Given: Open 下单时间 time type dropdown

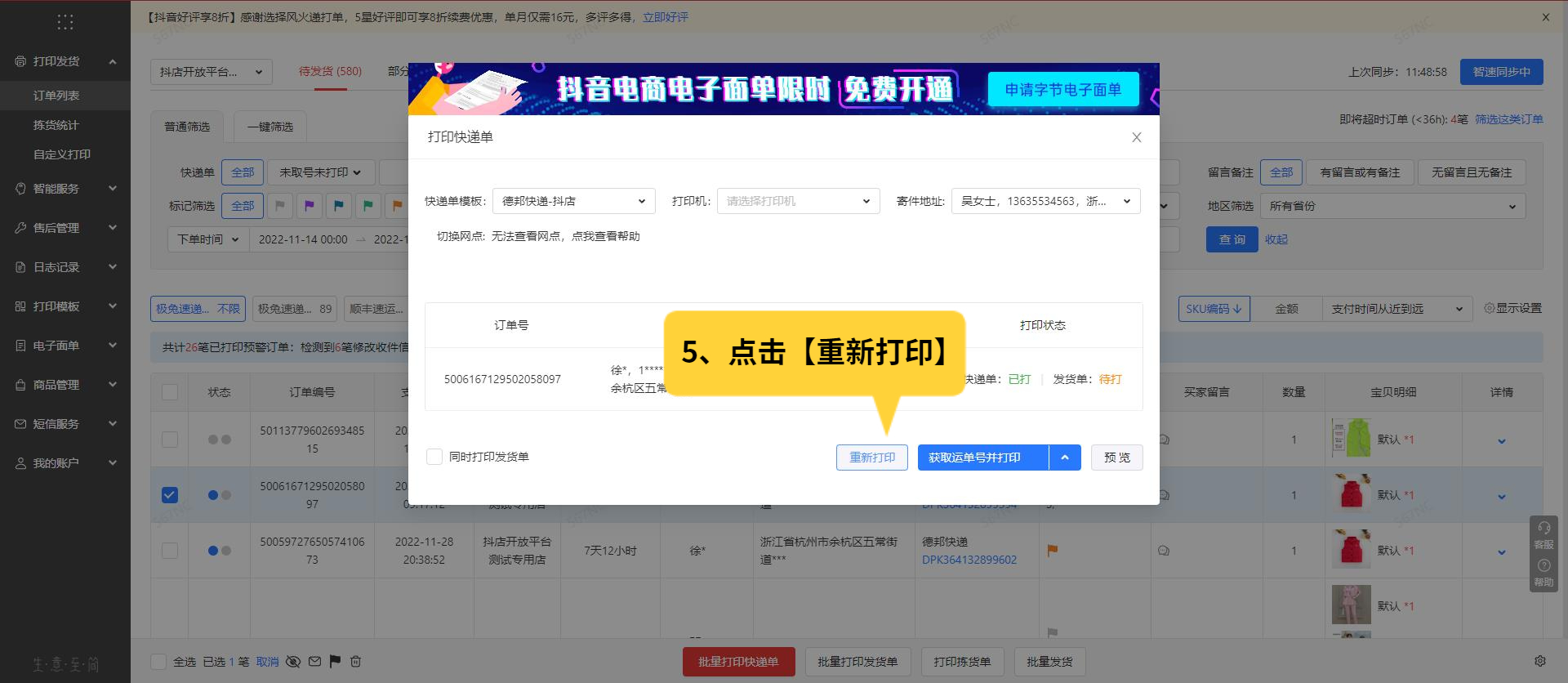Looking at the screenshot, I should (x=208, y=239).
